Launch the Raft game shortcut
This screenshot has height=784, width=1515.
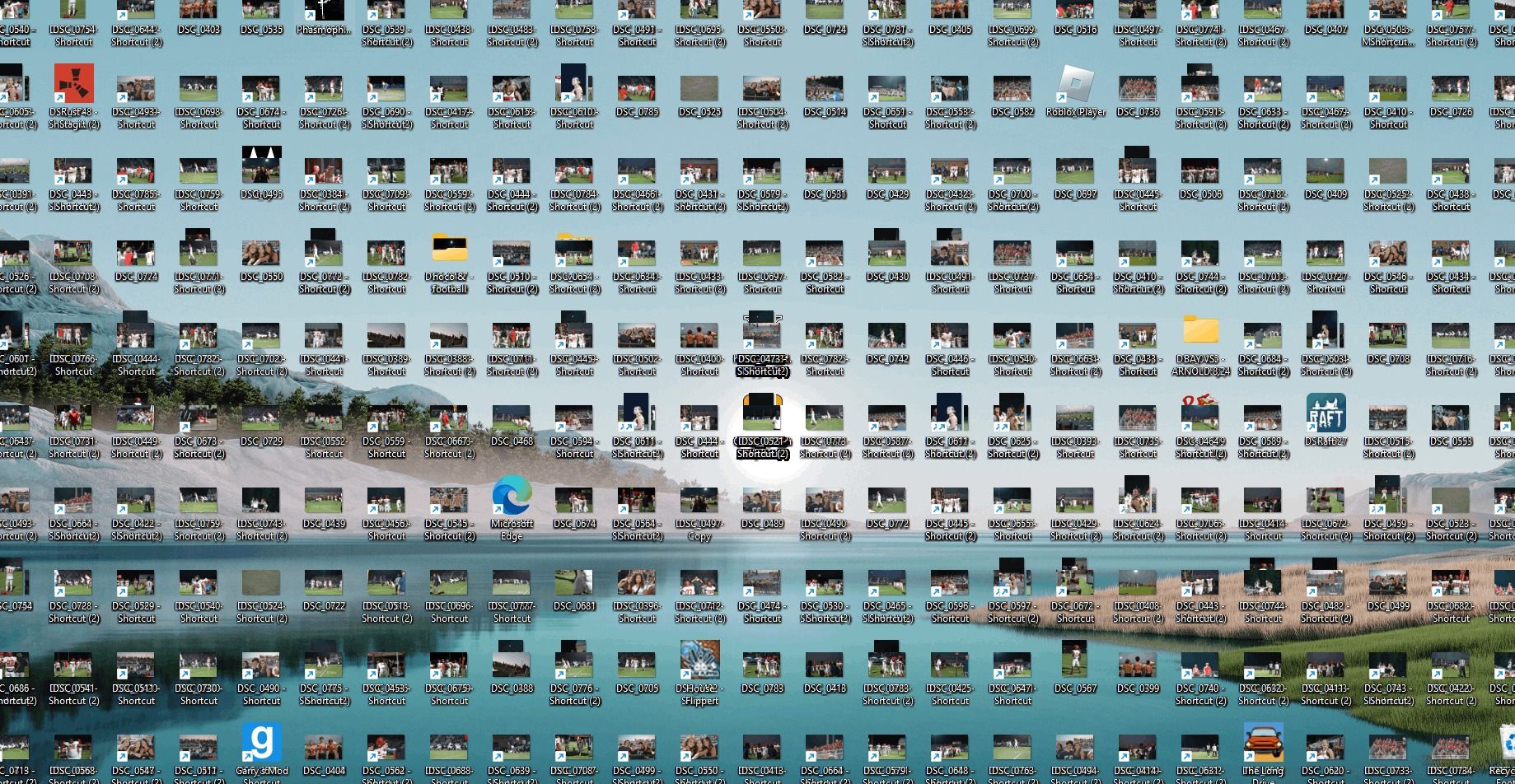(1326, 413)
